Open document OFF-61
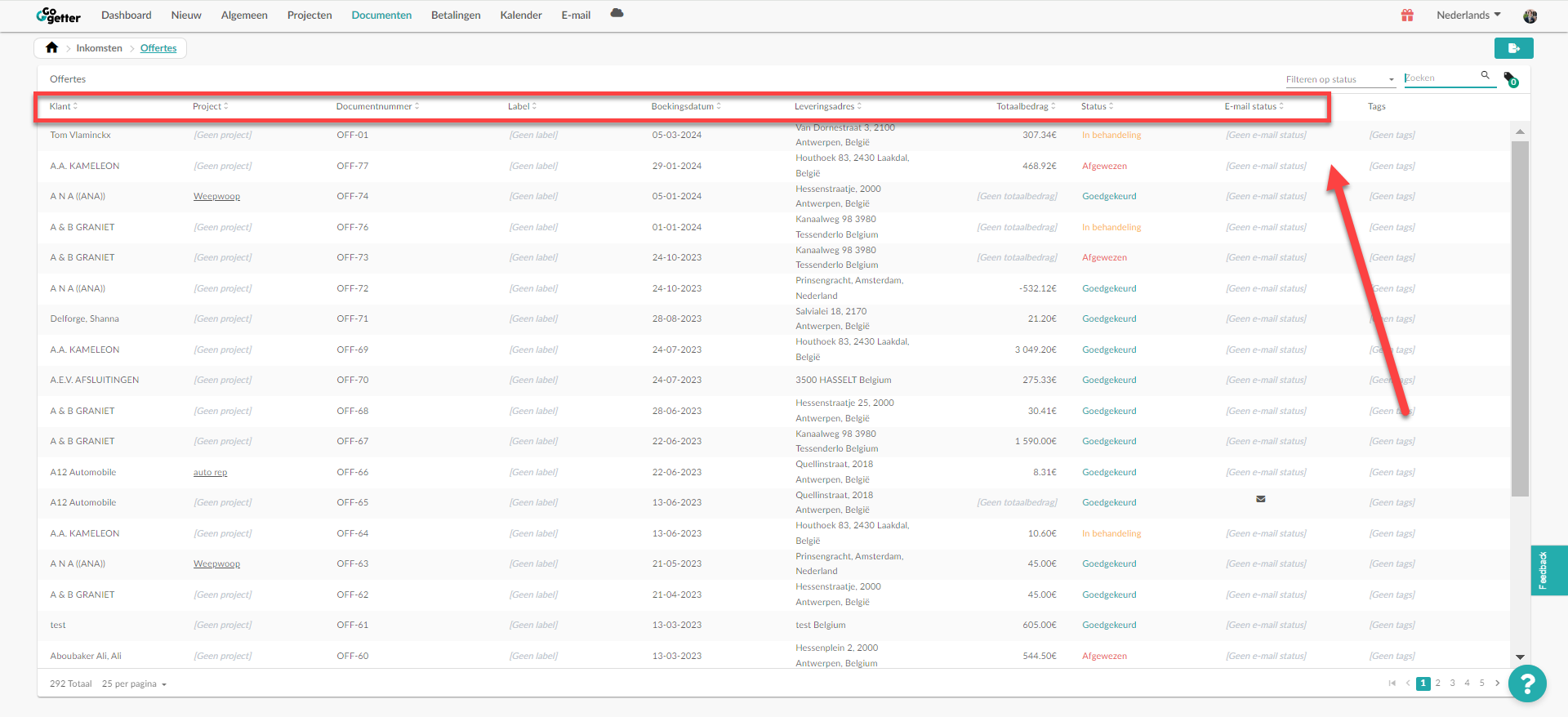The width and height of the screenshot is (1568, 717). point(353,626)
